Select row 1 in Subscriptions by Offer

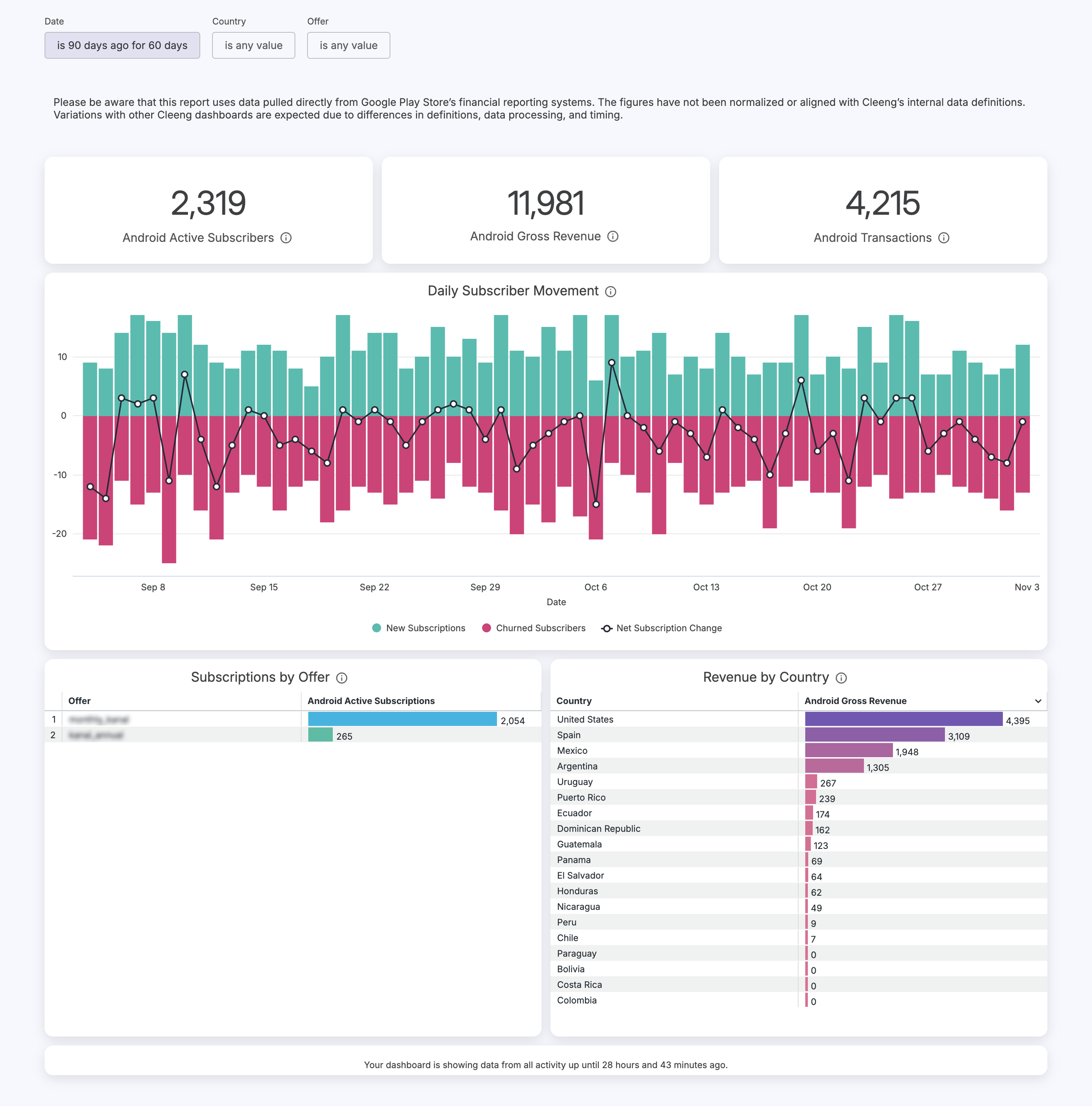[293, 719]
